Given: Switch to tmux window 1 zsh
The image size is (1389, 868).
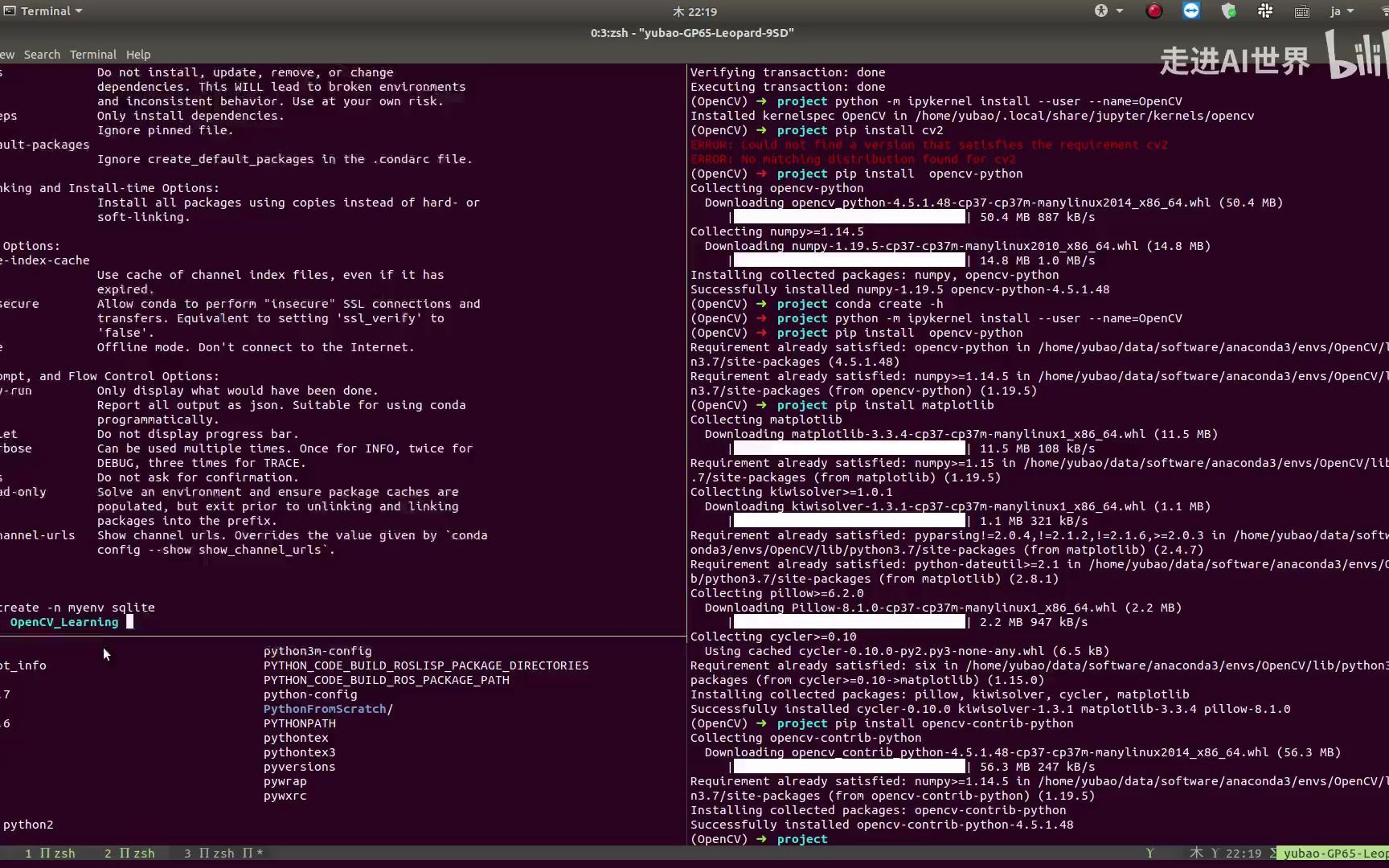Looking at the screenshot, I should coord(50,854).
